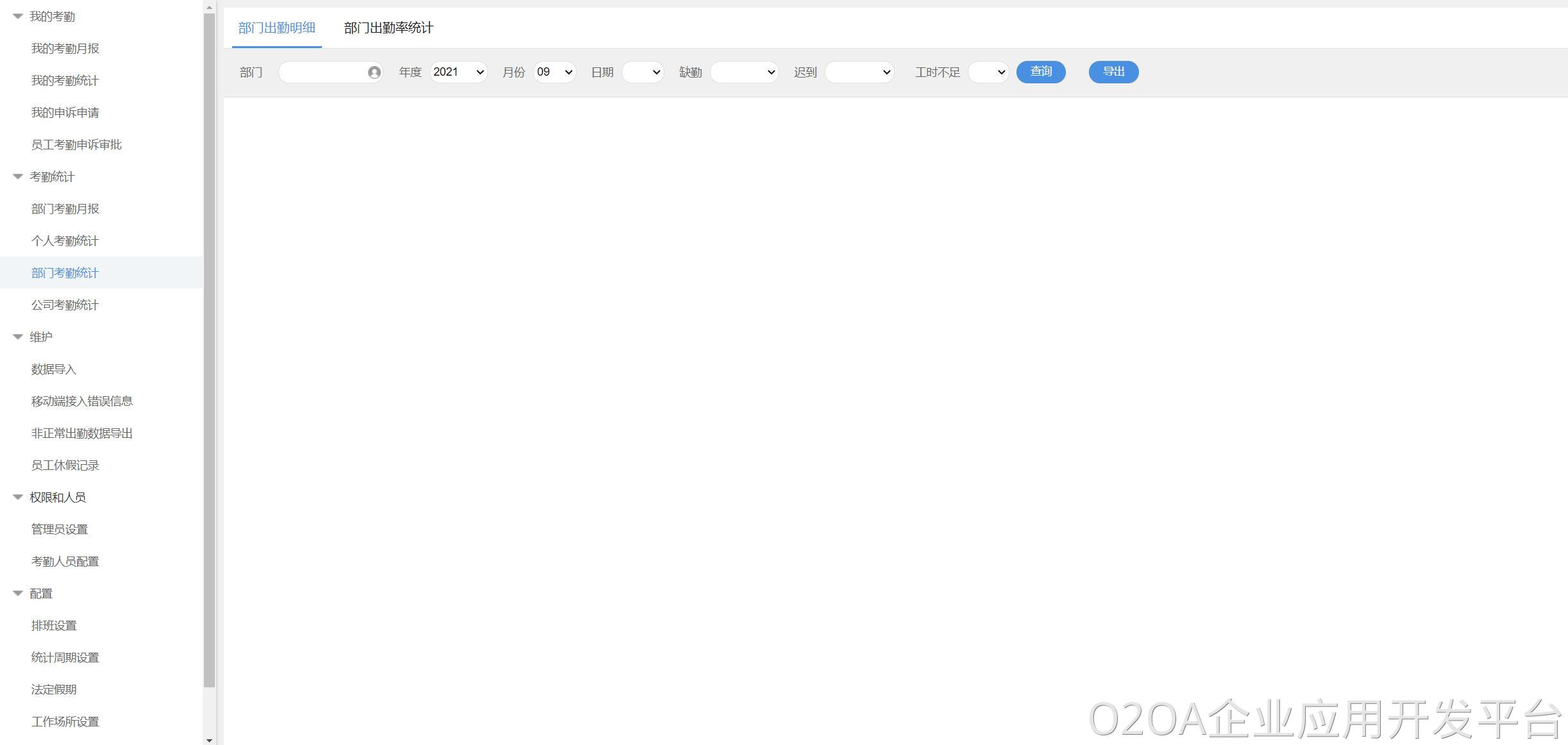Open 公司考勤统计 in sidebar
The image size is (1568, 745).
[65, 305]
